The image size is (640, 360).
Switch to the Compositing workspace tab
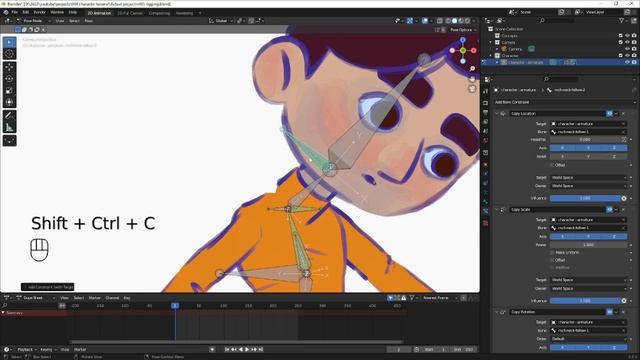pos(159,13)
